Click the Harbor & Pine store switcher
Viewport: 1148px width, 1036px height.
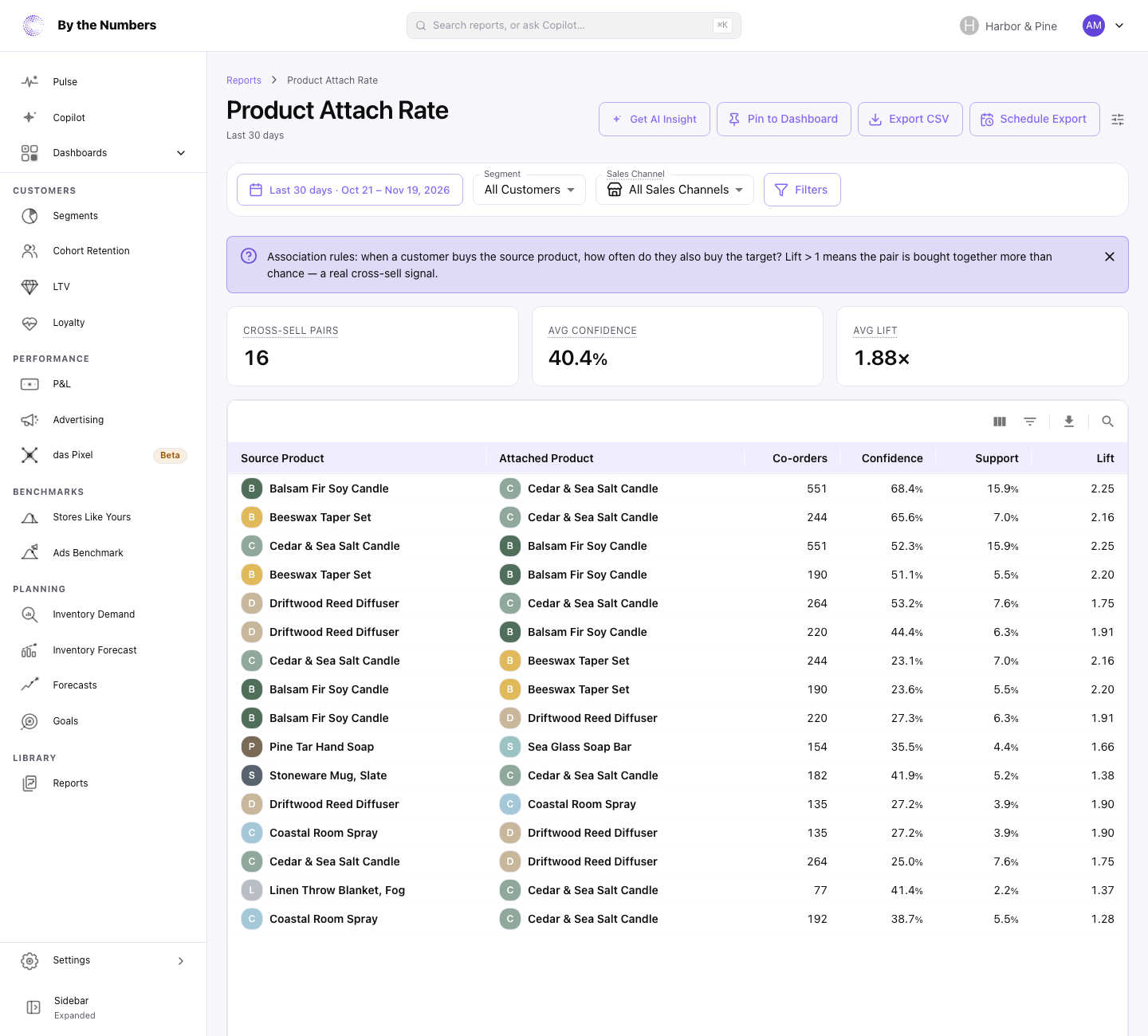[1008, 26]
